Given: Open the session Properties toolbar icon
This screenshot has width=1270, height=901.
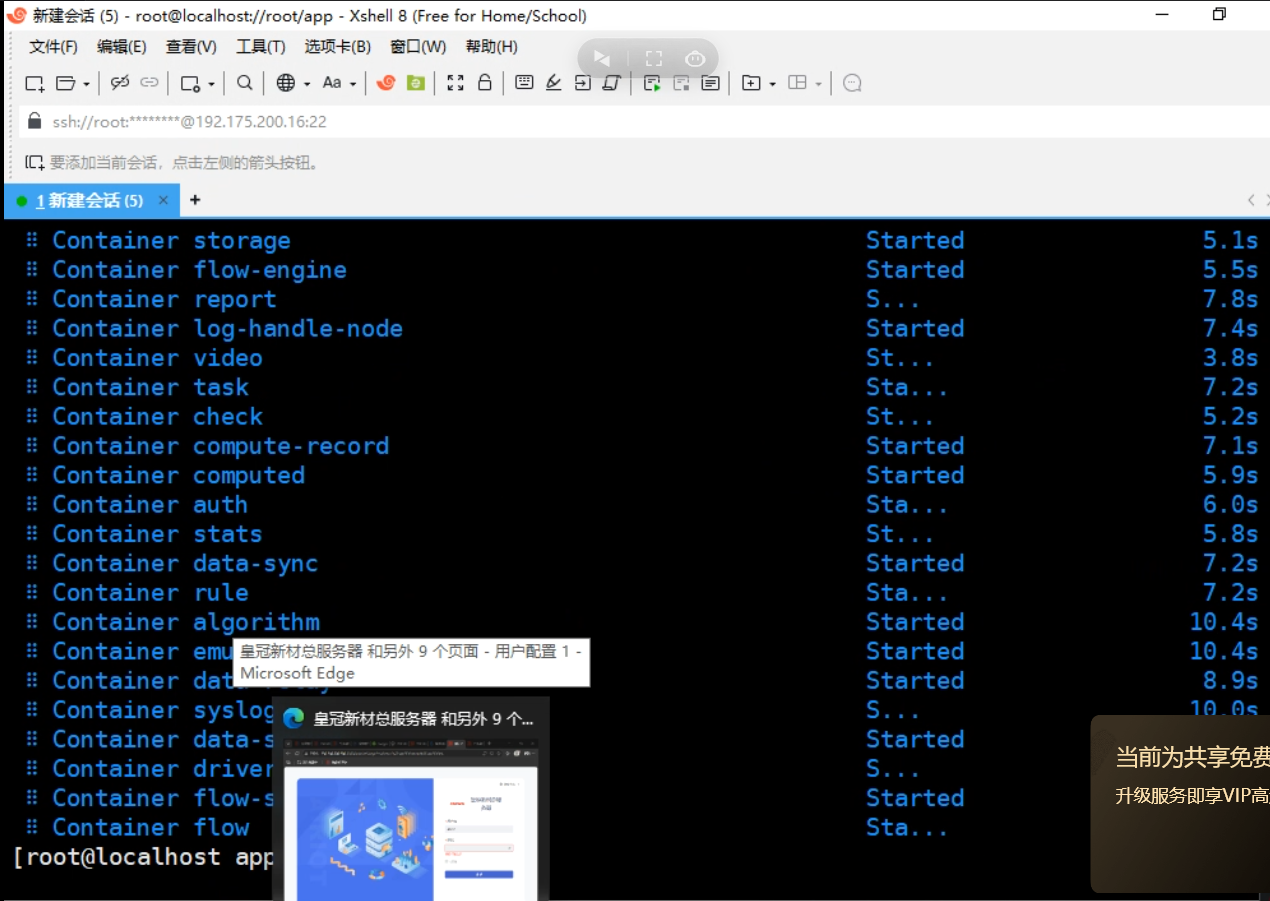Looking at the screenshot, I should pos(190,83).
